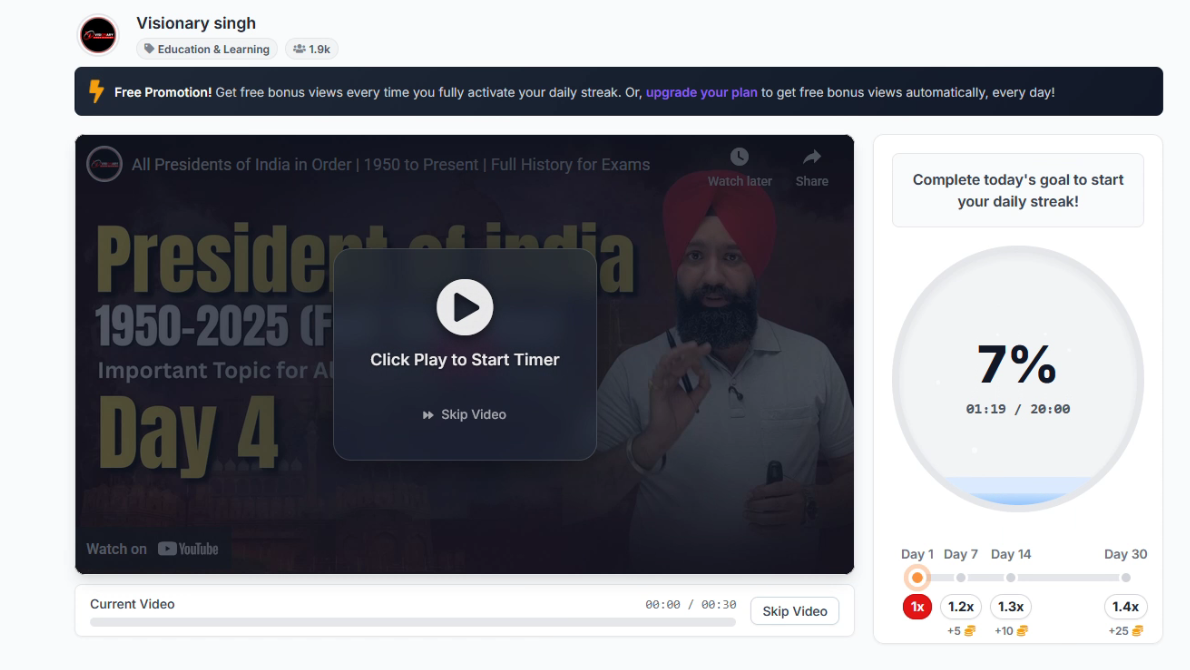1190x670 pixels.
Task: Open the video title link
Action: click(391, 165)
